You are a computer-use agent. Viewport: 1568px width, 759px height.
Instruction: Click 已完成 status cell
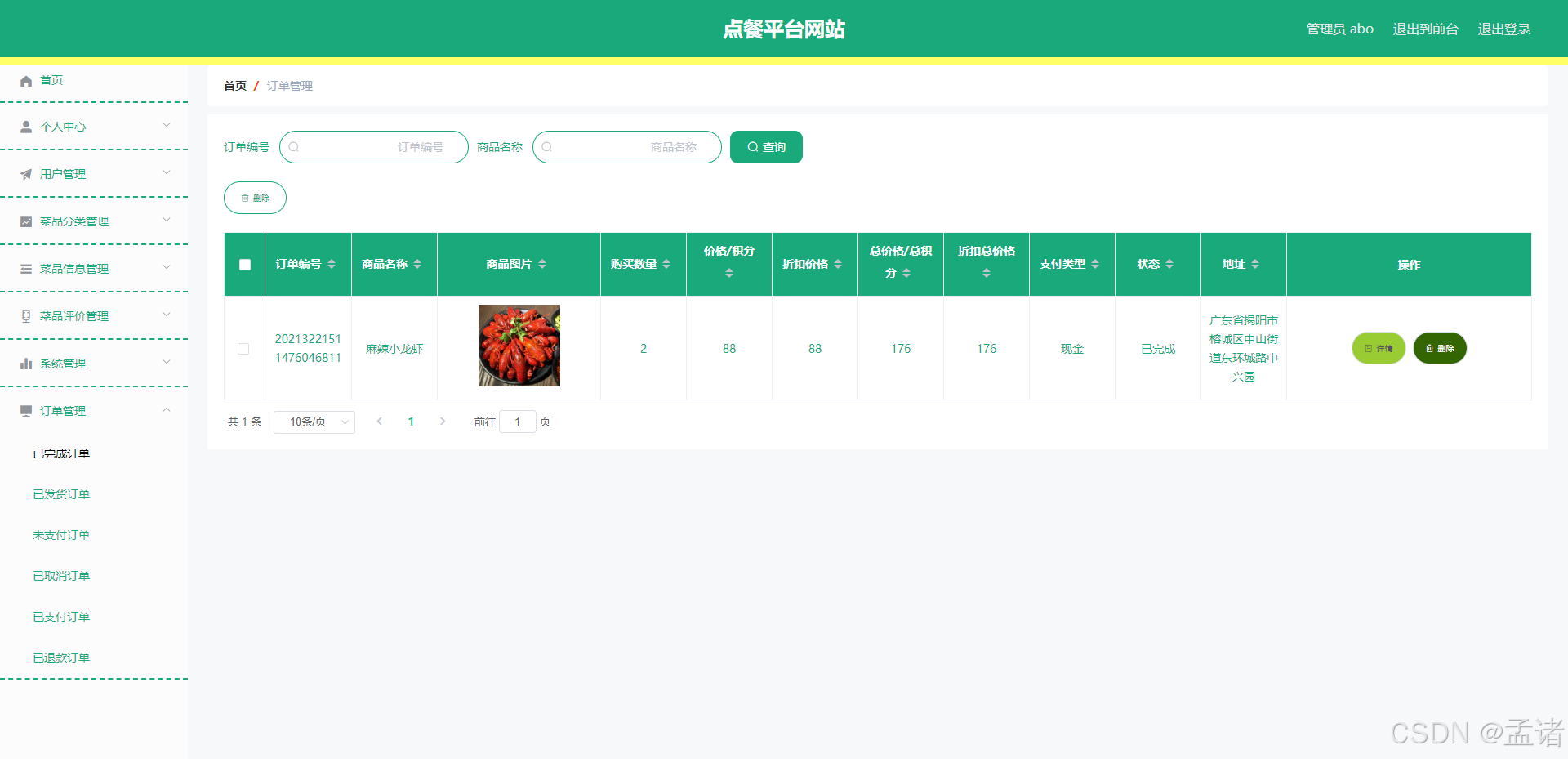[1158, 349]
